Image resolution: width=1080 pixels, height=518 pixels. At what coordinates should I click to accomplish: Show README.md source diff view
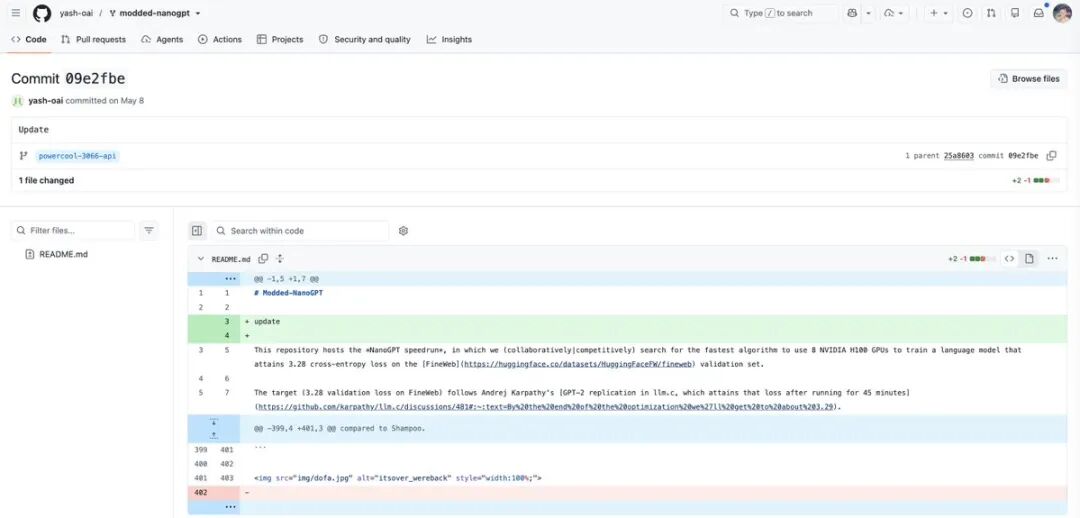[1010, 259]
